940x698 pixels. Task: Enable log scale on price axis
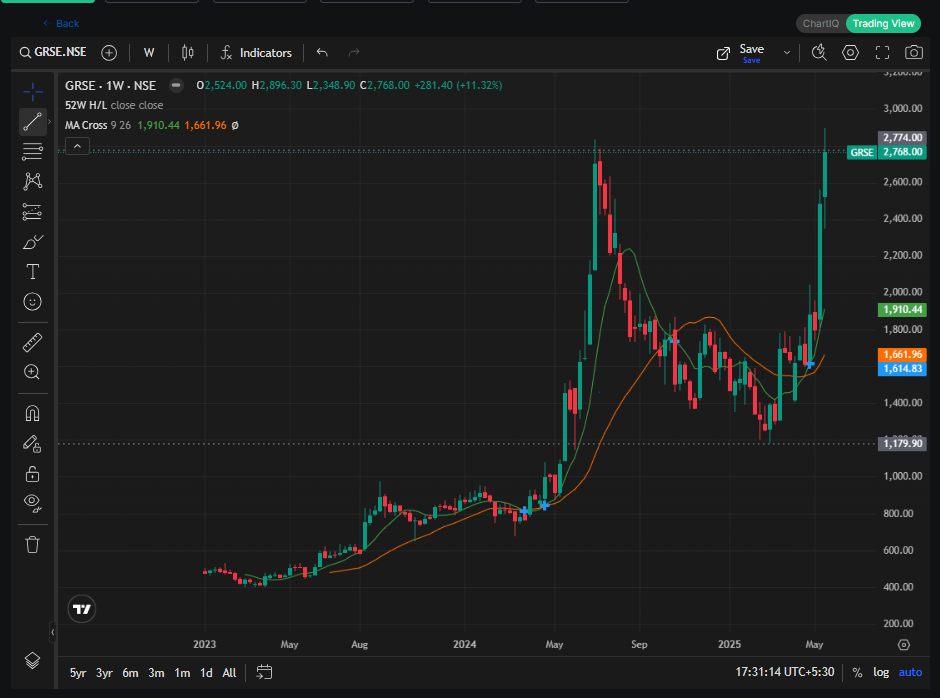[880, 672]
